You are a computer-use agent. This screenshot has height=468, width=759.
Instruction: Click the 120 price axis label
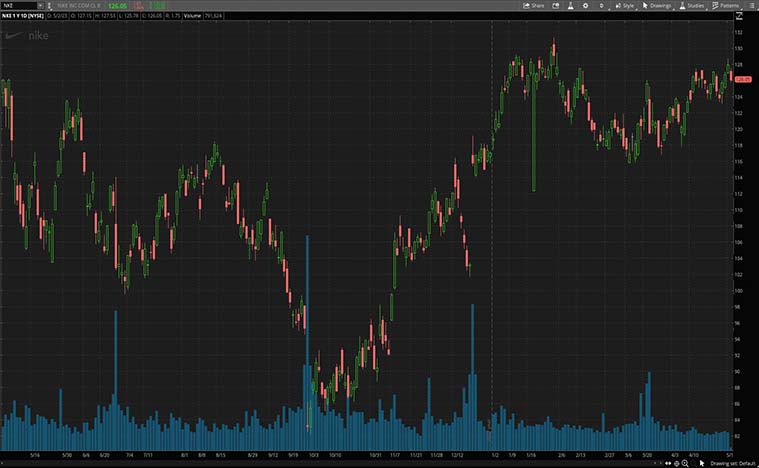[738, 129]
